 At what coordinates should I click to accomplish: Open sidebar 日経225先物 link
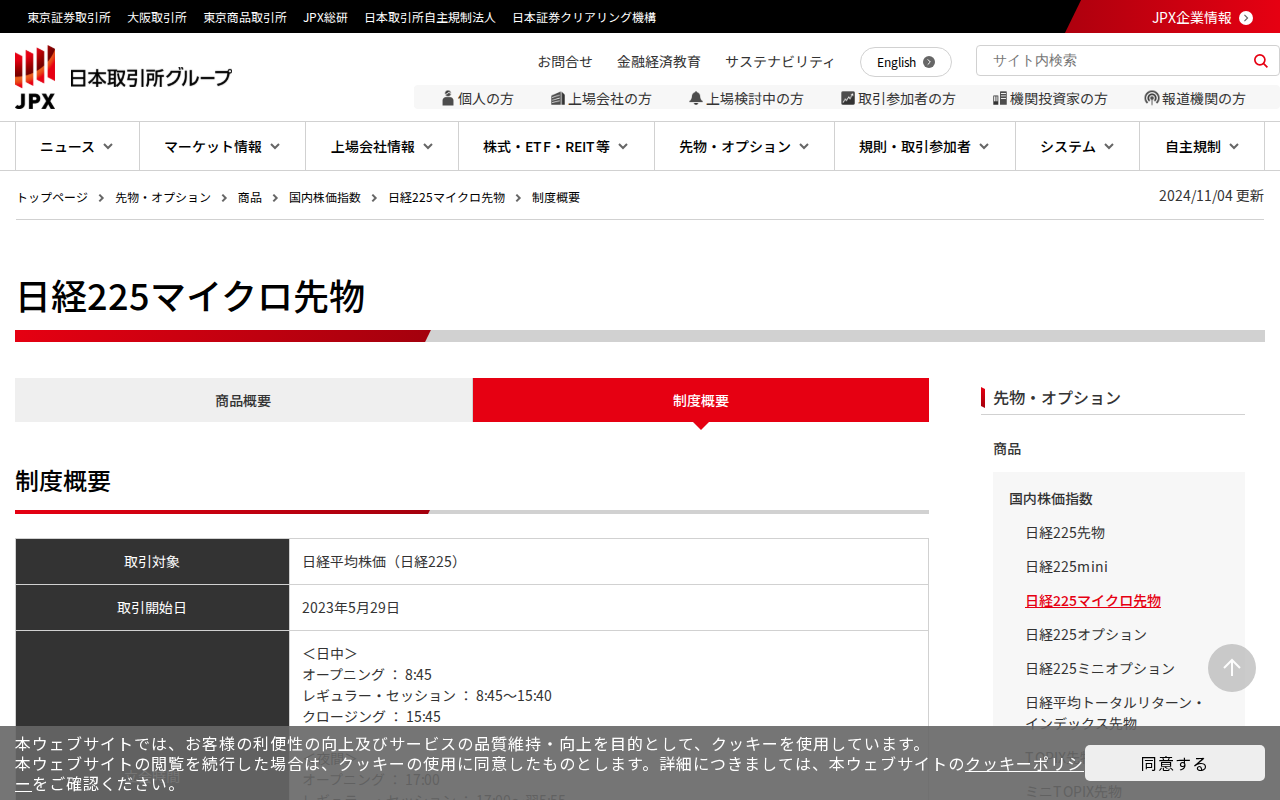[x=1065, y=533]
